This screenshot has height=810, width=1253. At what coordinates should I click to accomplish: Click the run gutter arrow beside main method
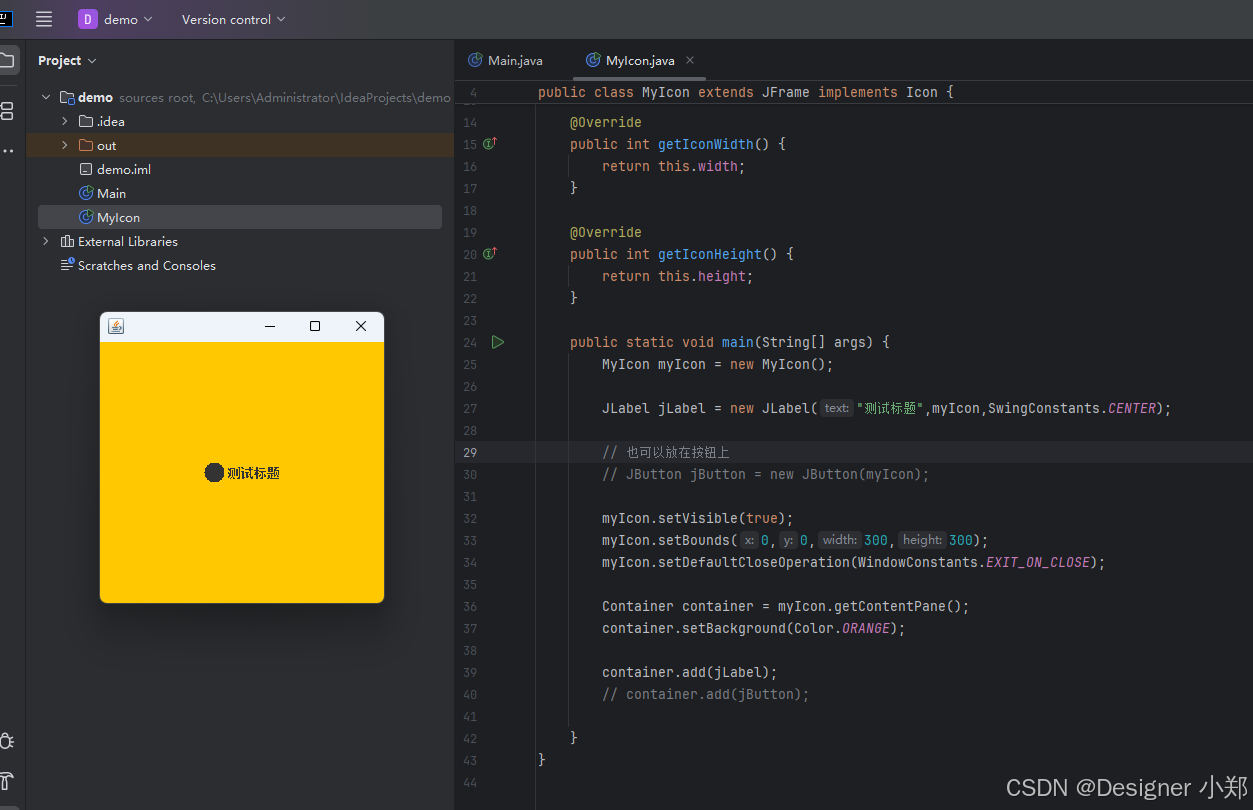coord(498,342)
